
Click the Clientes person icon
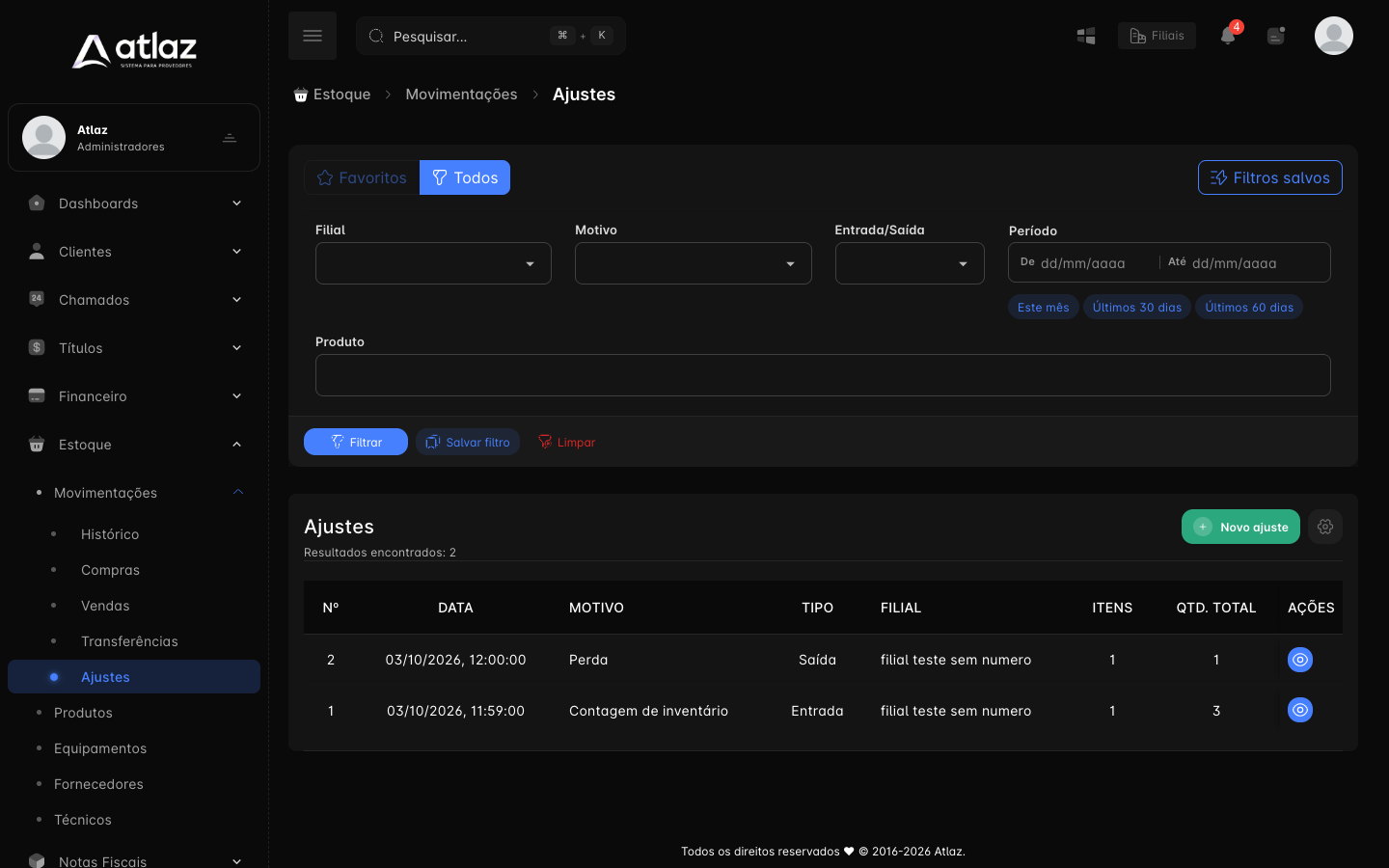37,251
